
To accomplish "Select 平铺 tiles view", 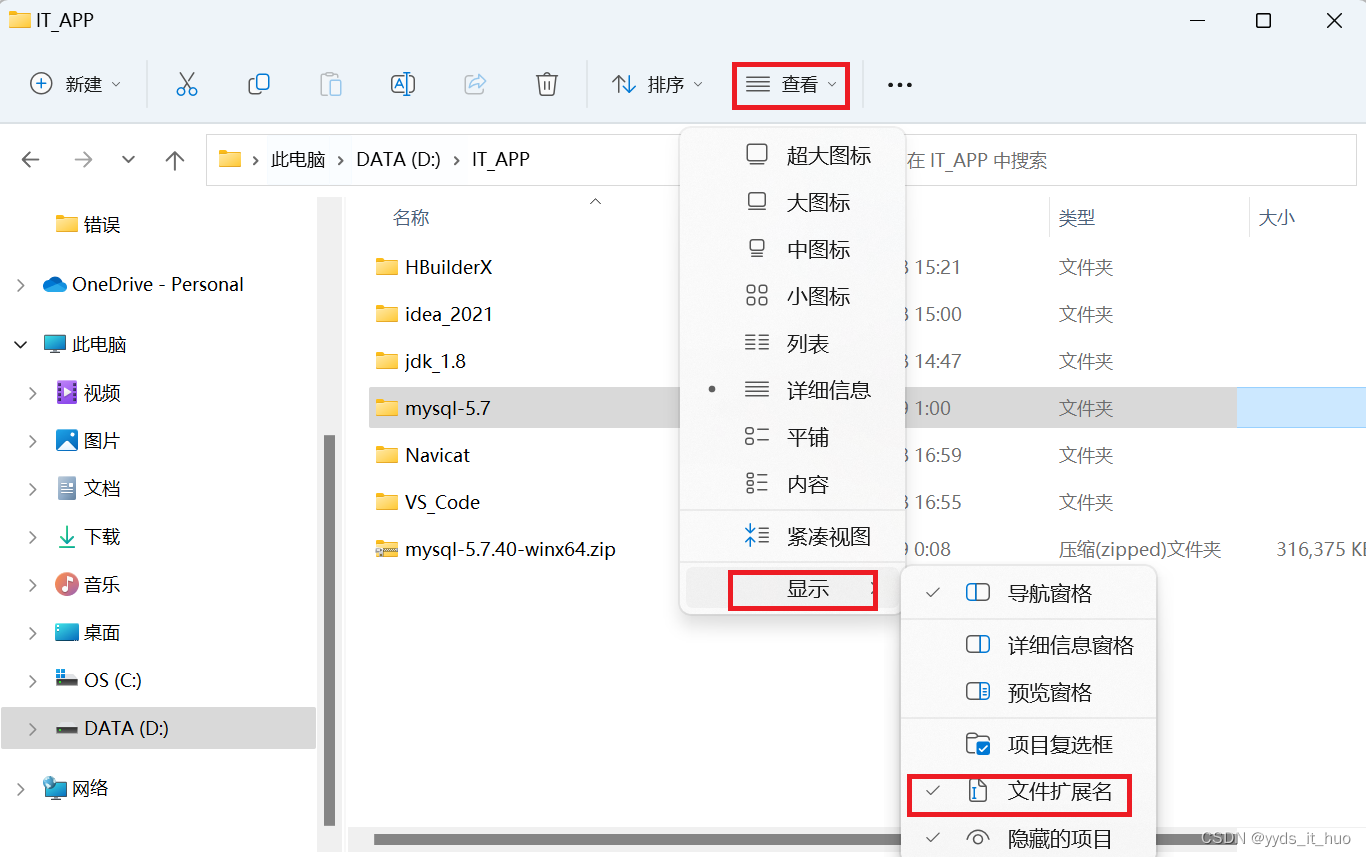I will 792,437.
